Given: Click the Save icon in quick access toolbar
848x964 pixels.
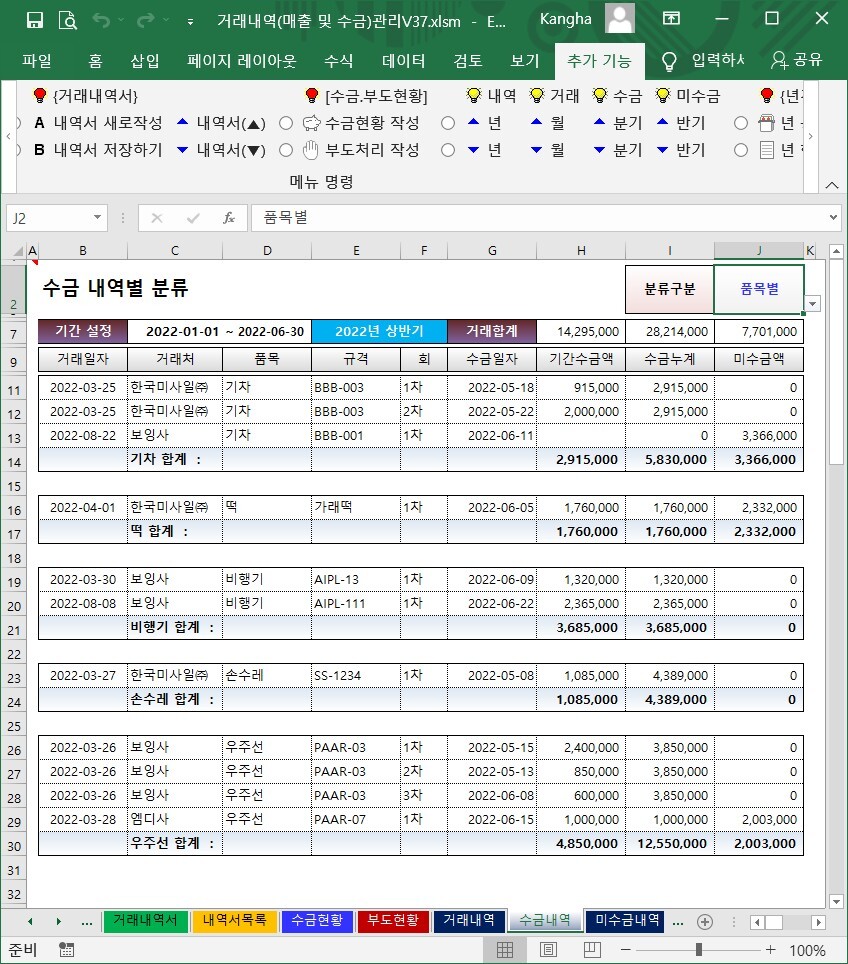Looking at the screenshot, I should pos(35,20).
